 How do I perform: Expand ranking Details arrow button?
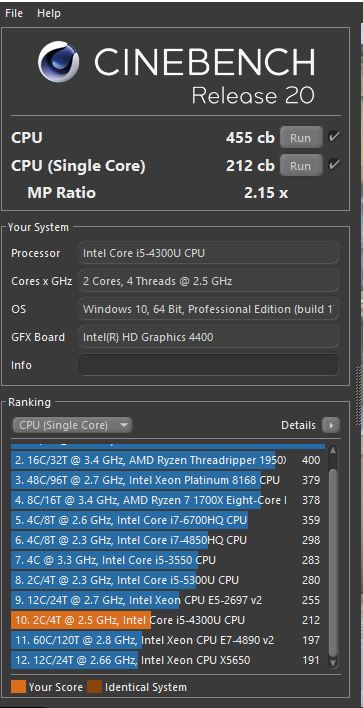(x=331, y=425)
